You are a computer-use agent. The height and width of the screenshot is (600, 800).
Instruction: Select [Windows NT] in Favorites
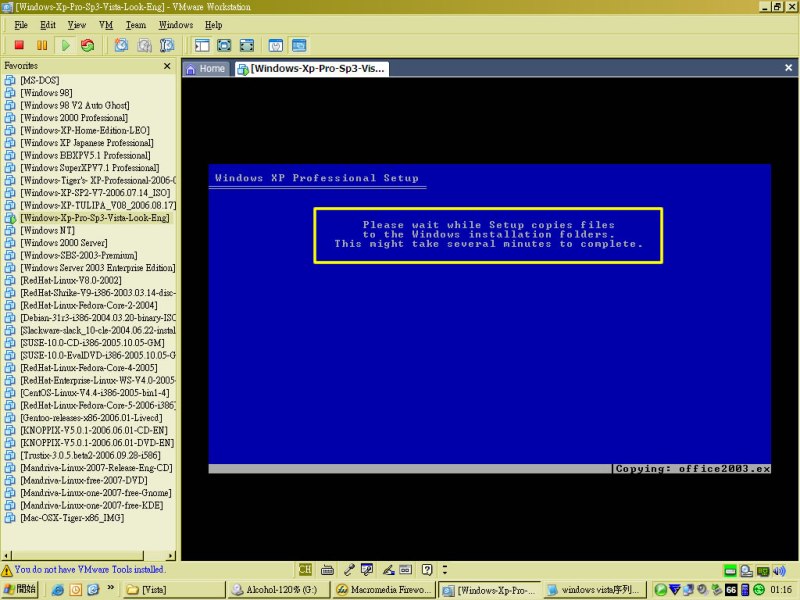coord(47,230)
